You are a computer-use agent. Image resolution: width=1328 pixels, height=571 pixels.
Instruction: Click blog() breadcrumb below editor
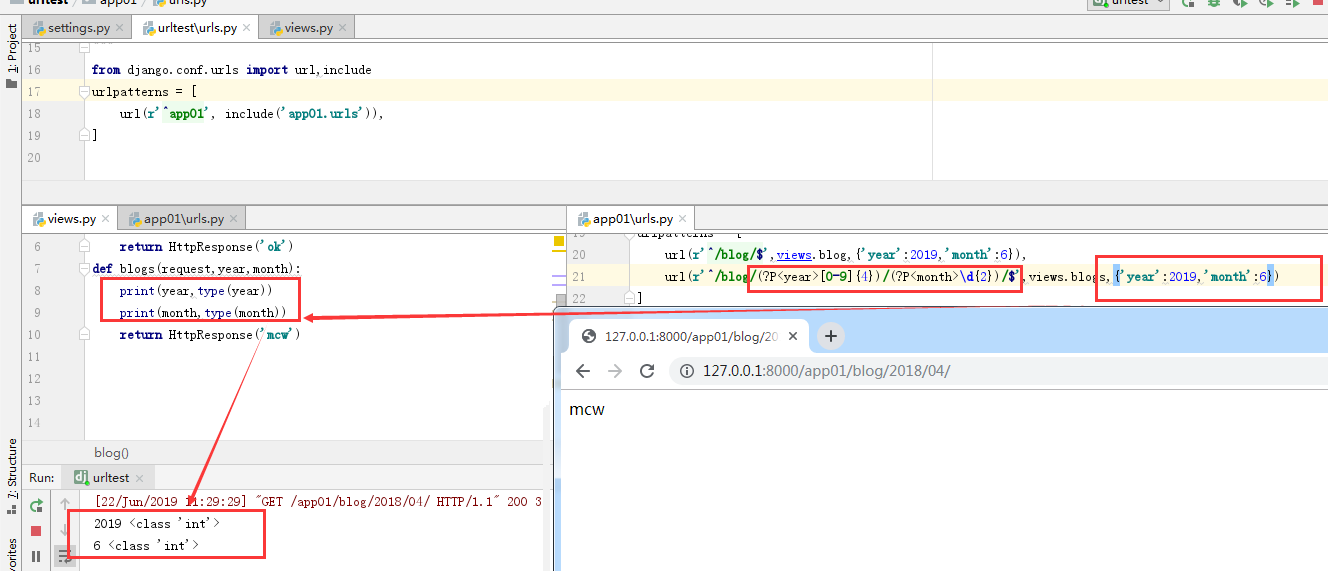(x=111, y=453)
